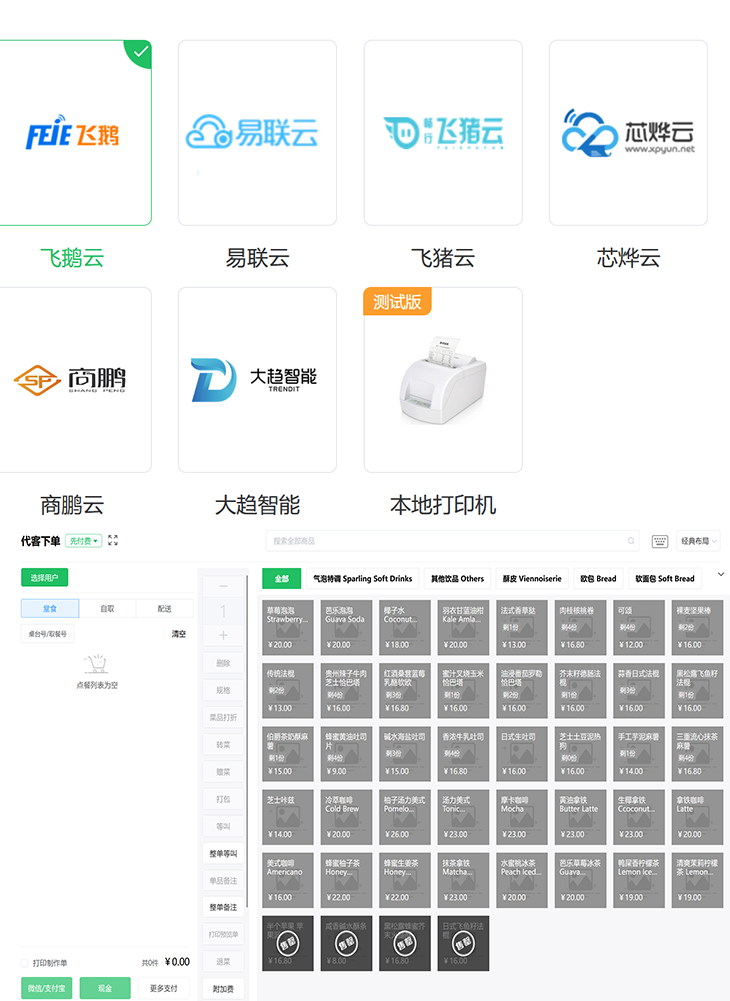Enable the 打印制作单 checkbox

[x=25, y=963]
